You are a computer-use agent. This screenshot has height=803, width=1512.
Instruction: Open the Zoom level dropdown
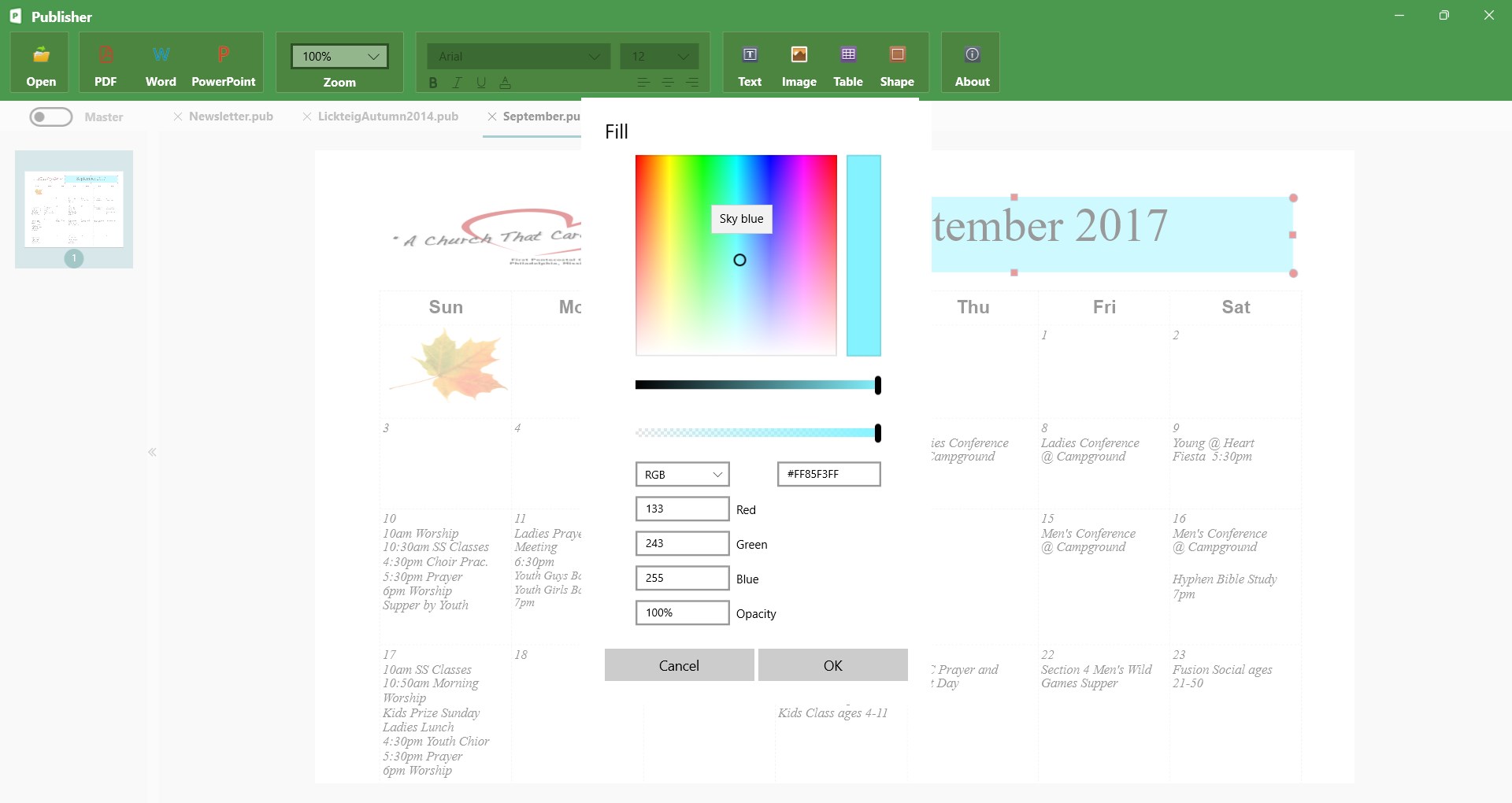click(339, 56)
